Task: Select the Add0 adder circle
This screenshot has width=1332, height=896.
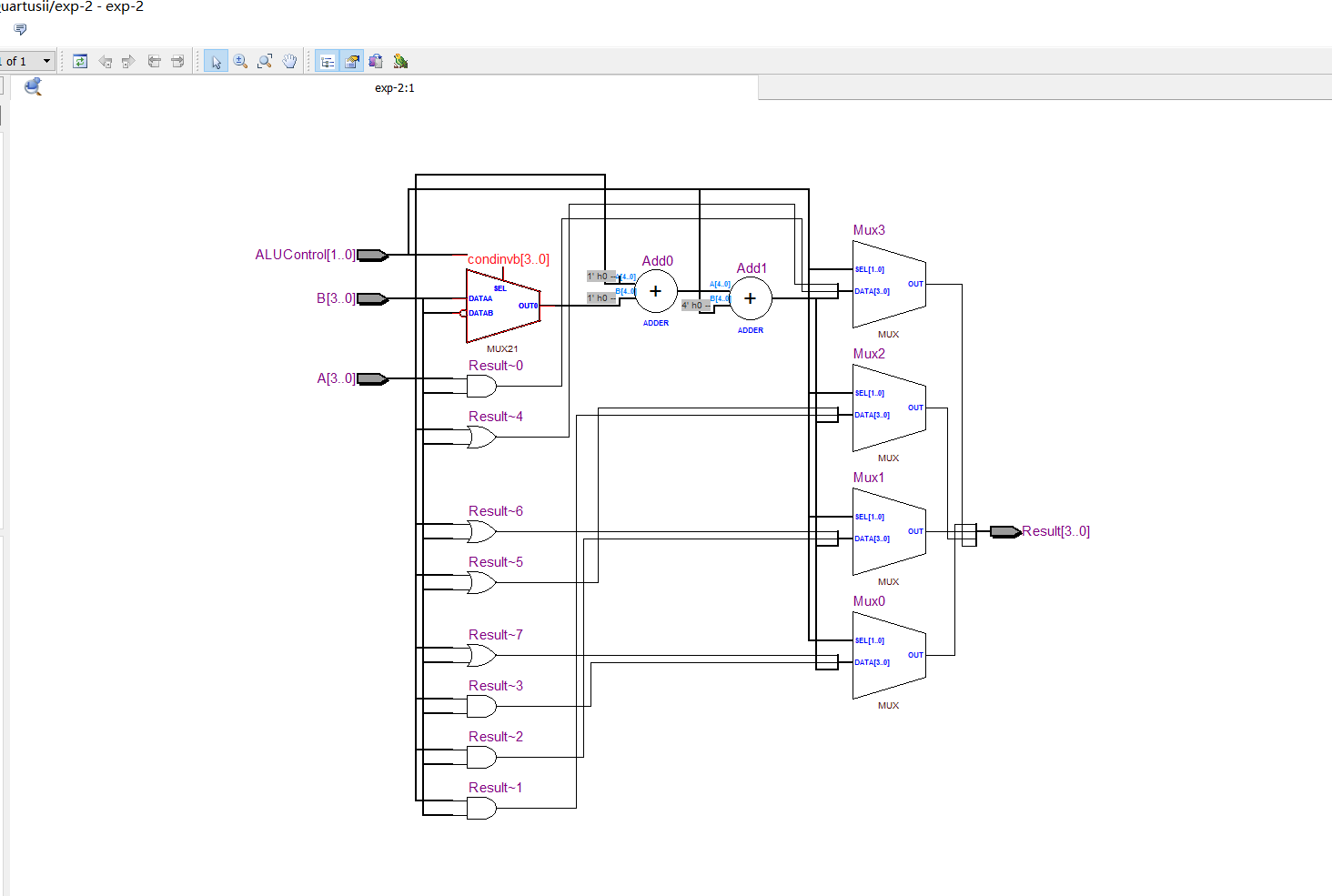Action: click(655, 292)
